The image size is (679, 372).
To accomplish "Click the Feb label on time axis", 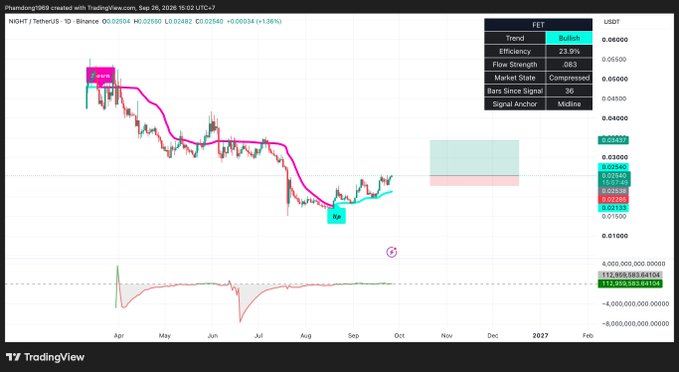I will (x=588, y=336).
